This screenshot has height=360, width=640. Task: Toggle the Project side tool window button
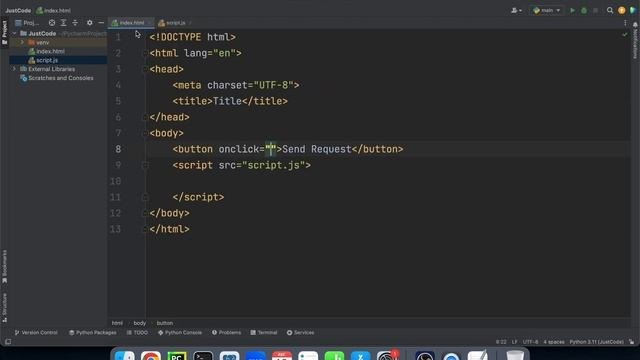click(4, 33)
